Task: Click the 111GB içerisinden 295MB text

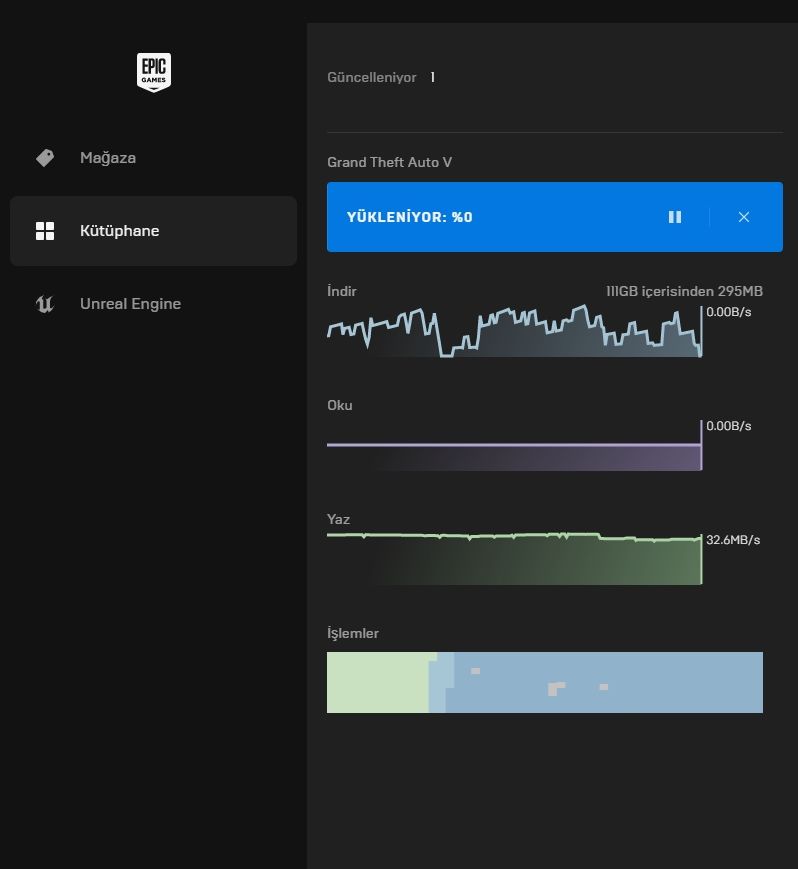Action: tap(684, 292)
